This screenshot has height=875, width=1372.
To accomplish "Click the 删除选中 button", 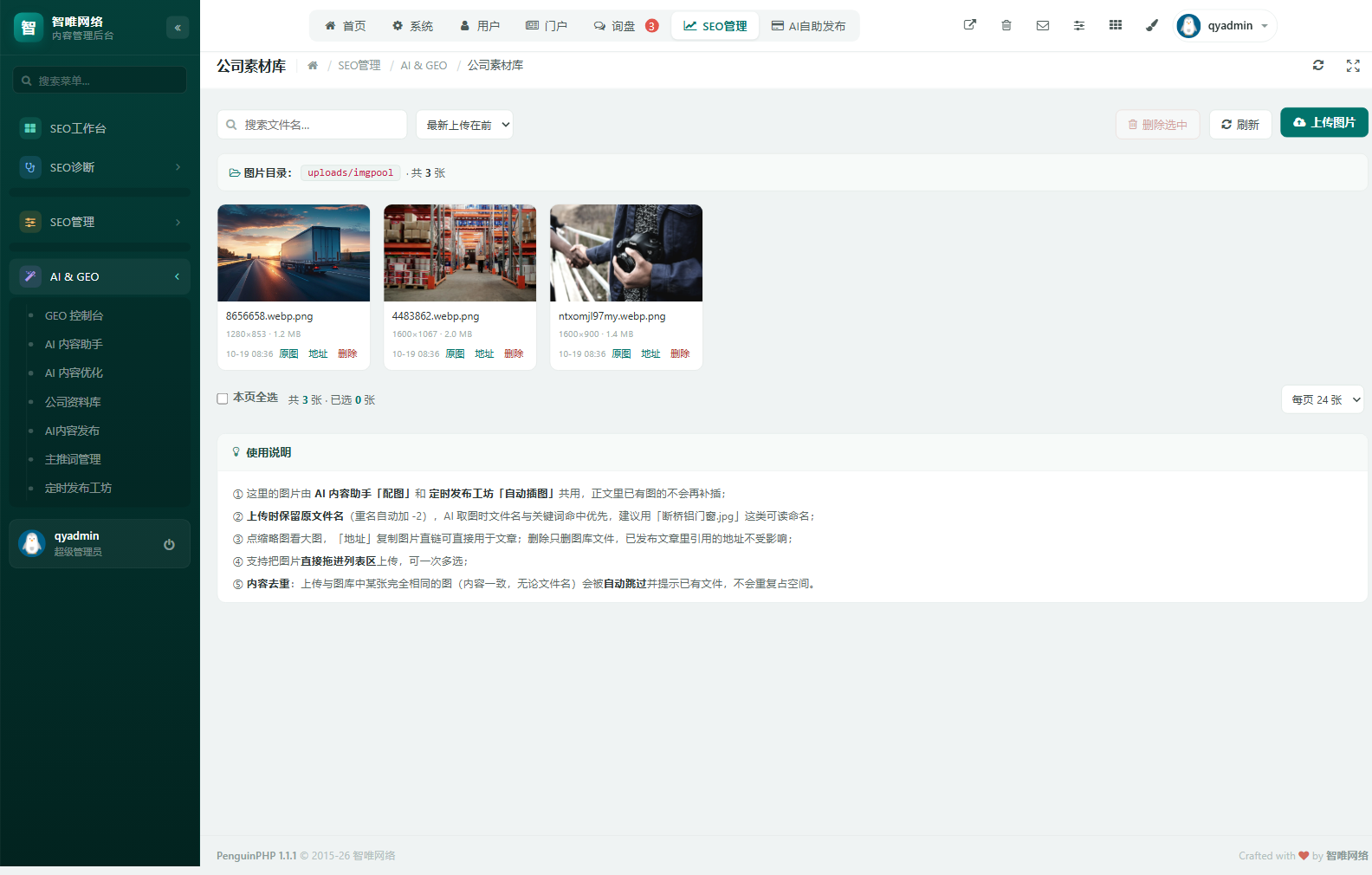I will (x=1158, y=125).
